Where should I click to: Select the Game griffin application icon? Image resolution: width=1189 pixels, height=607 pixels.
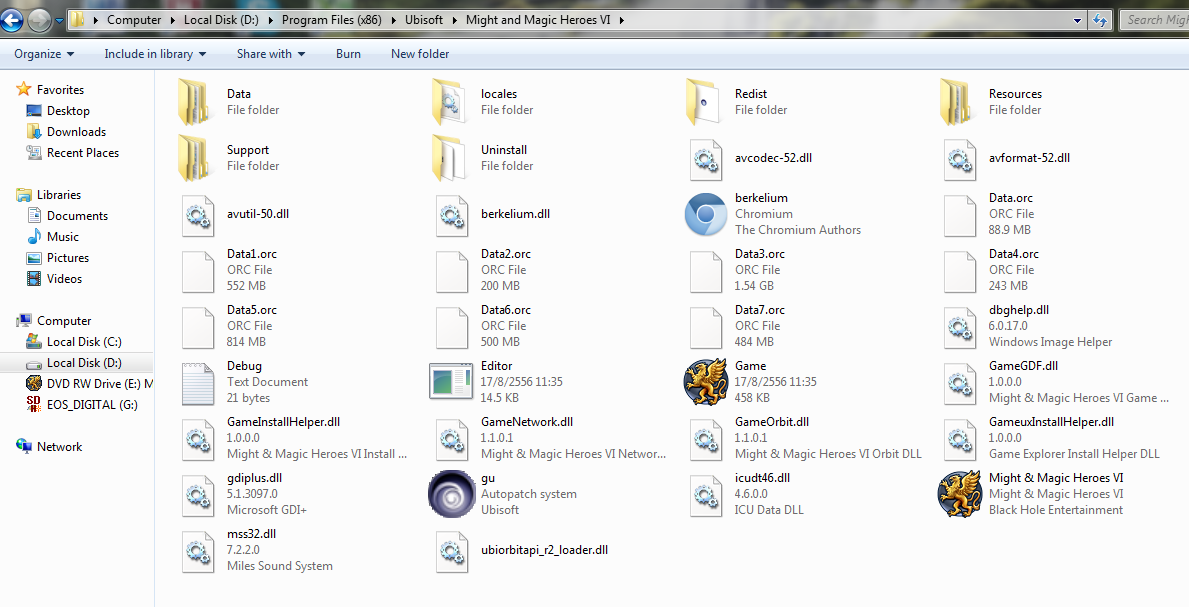(706, 381)
